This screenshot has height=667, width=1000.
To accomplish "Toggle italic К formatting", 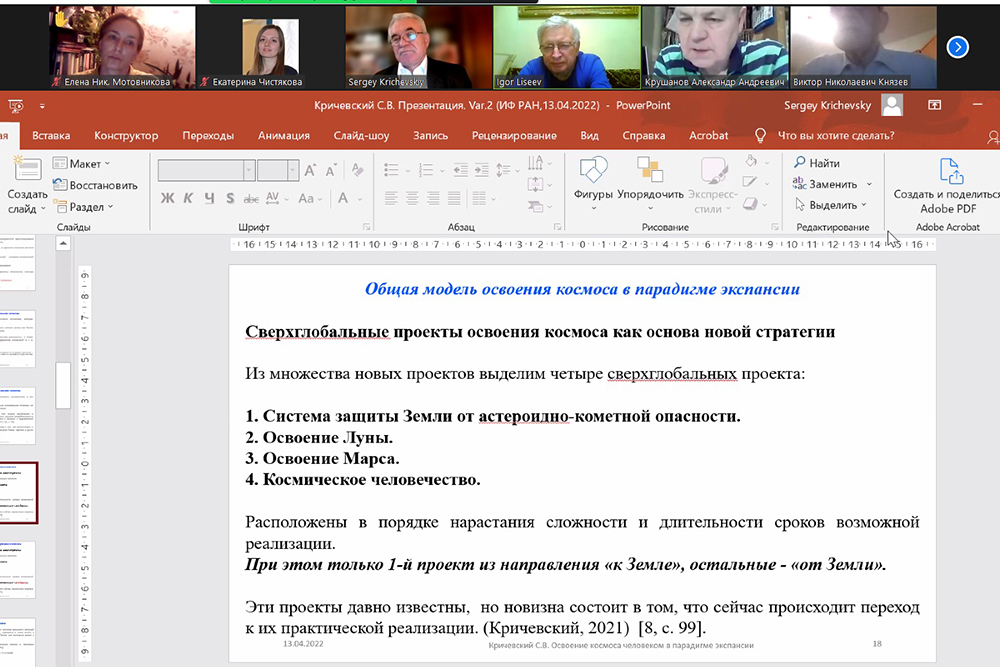I will click(188, 198).
